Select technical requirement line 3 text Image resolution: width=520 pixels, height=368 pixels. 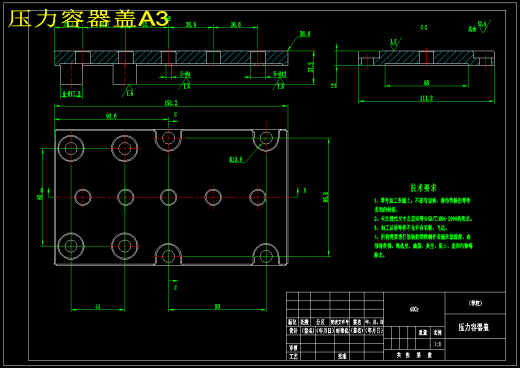(410, 228)
